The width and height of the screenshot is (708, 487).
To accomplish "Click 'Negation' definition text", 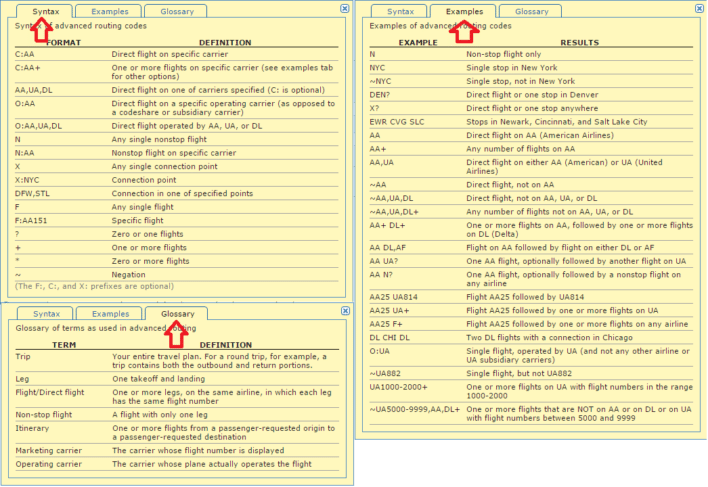I will (x=128, y=275).
